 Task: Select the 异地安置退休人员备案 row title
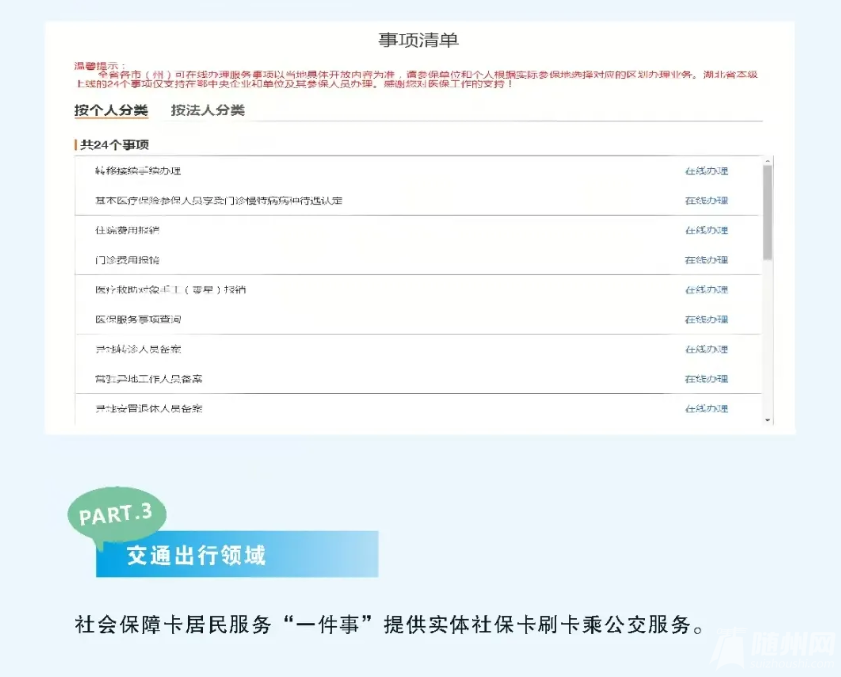[149, 409]
